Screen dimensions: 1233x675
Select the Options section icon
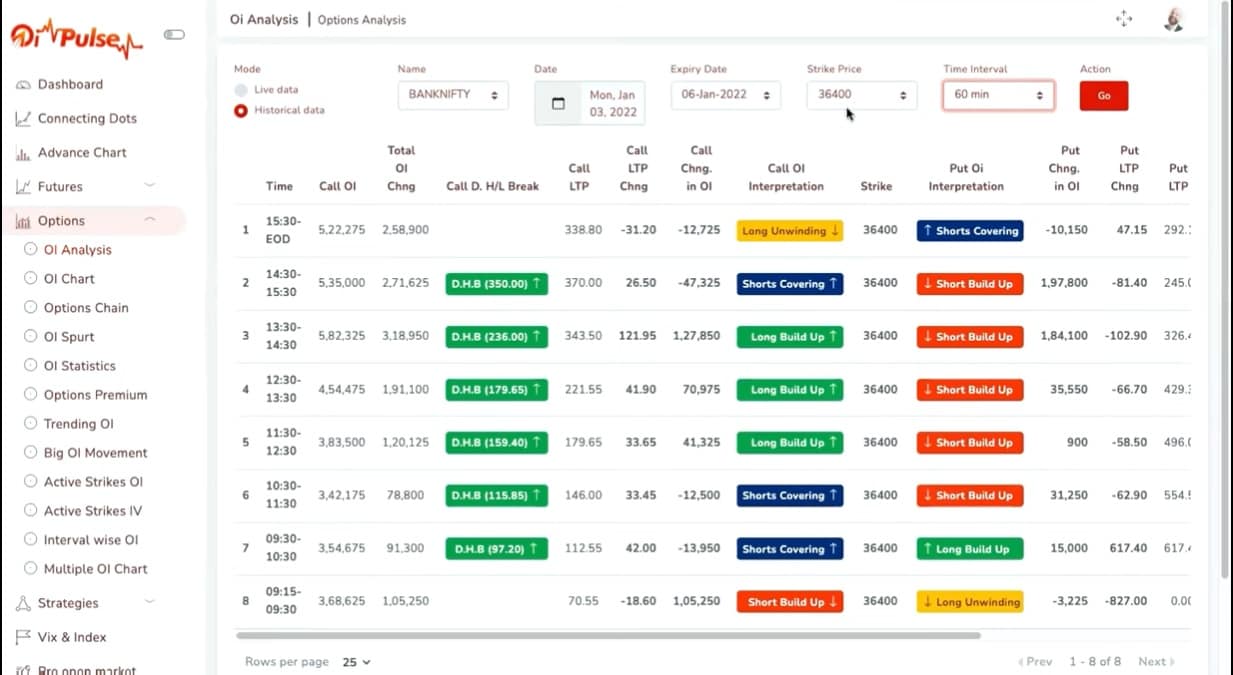click(20, 219)
